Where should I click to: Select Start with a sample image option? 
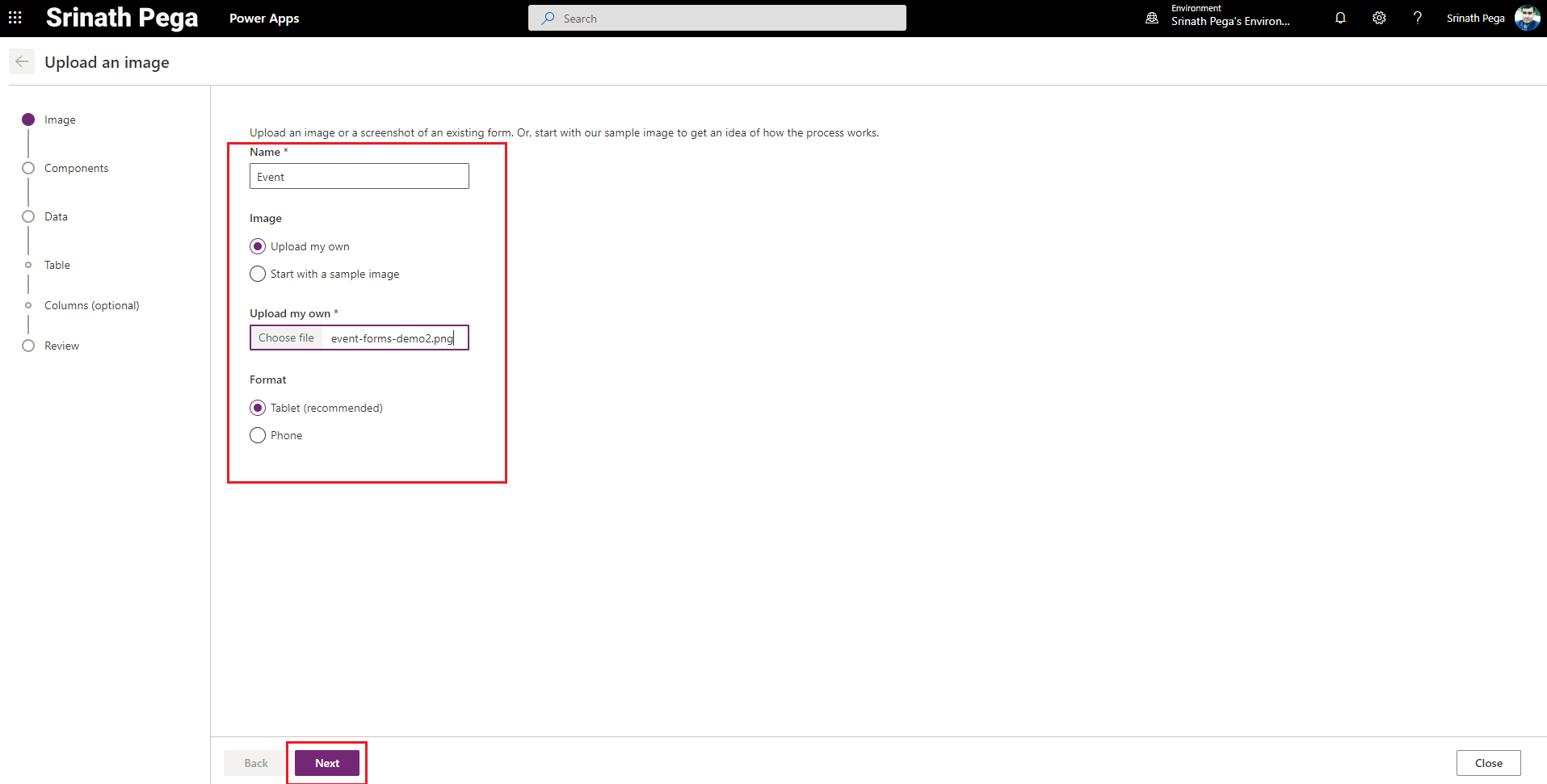click(x=258, y=274)
